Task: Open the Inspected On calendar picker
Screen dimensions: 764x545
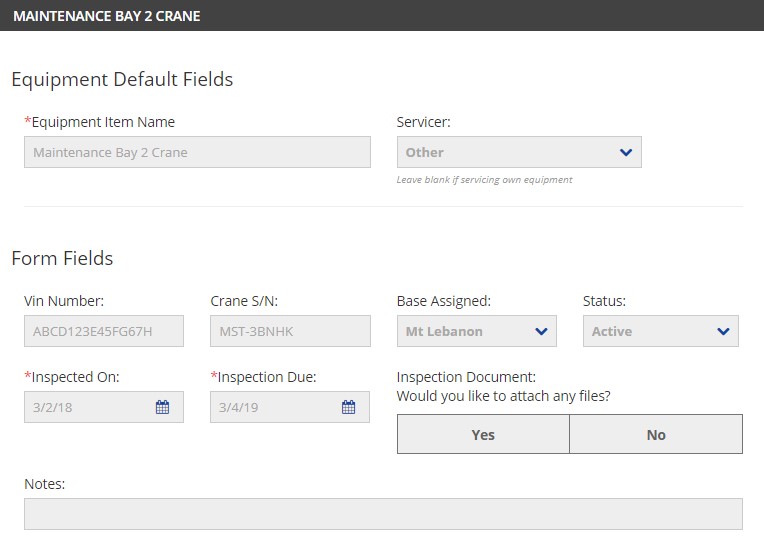Action: tap(162, 407)
